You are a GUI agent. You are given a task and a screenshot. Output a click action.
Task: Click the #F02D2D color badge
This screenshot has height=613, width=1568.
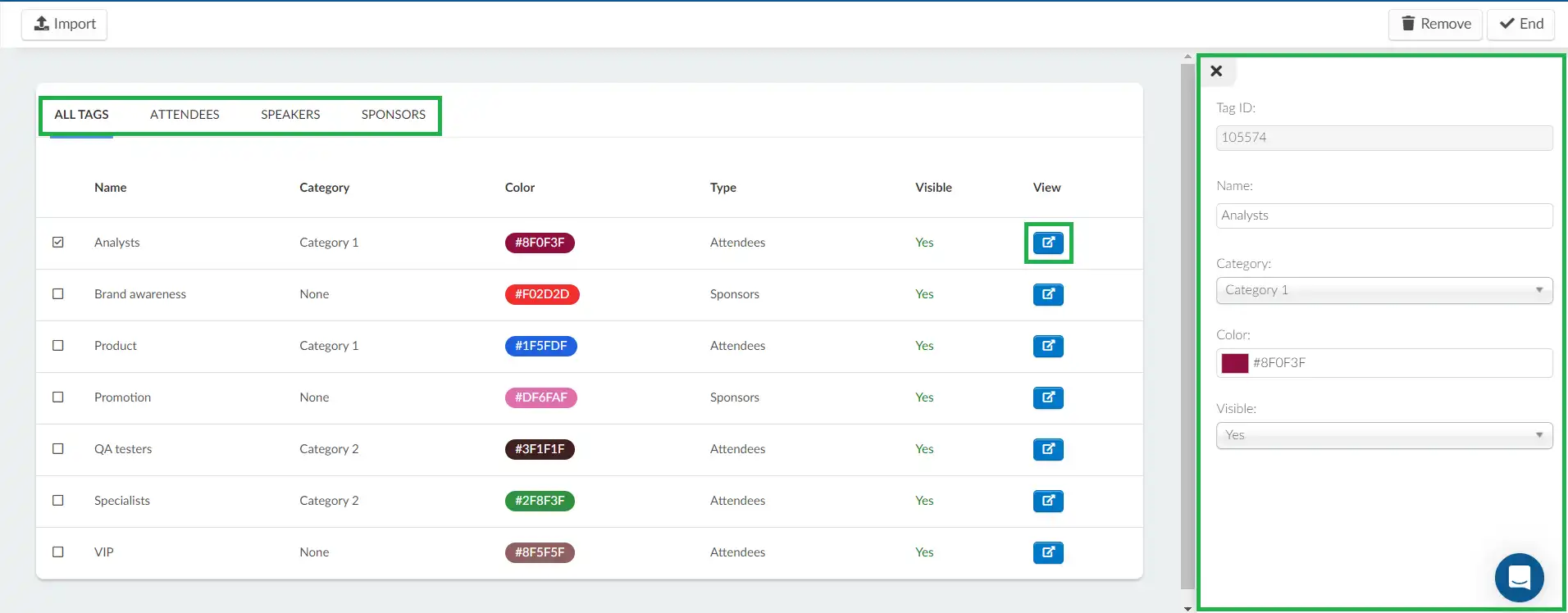pyautogui.click(x=542, y=294)
